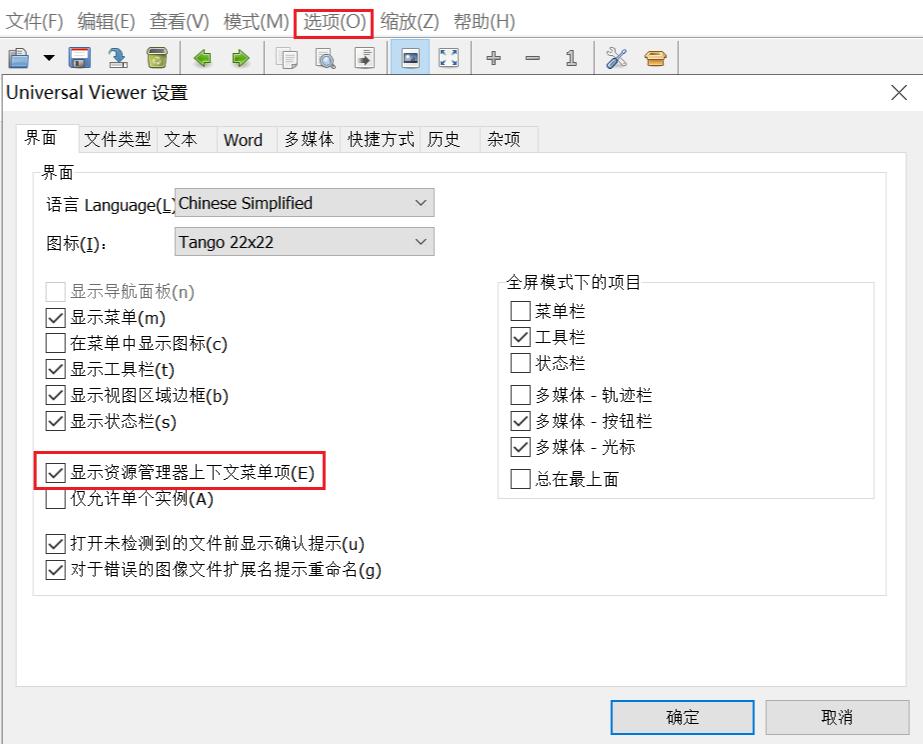Viewport: 923px width, 744px height.
Task: Go to next file with green right arrow
Action: coord(241,58)
